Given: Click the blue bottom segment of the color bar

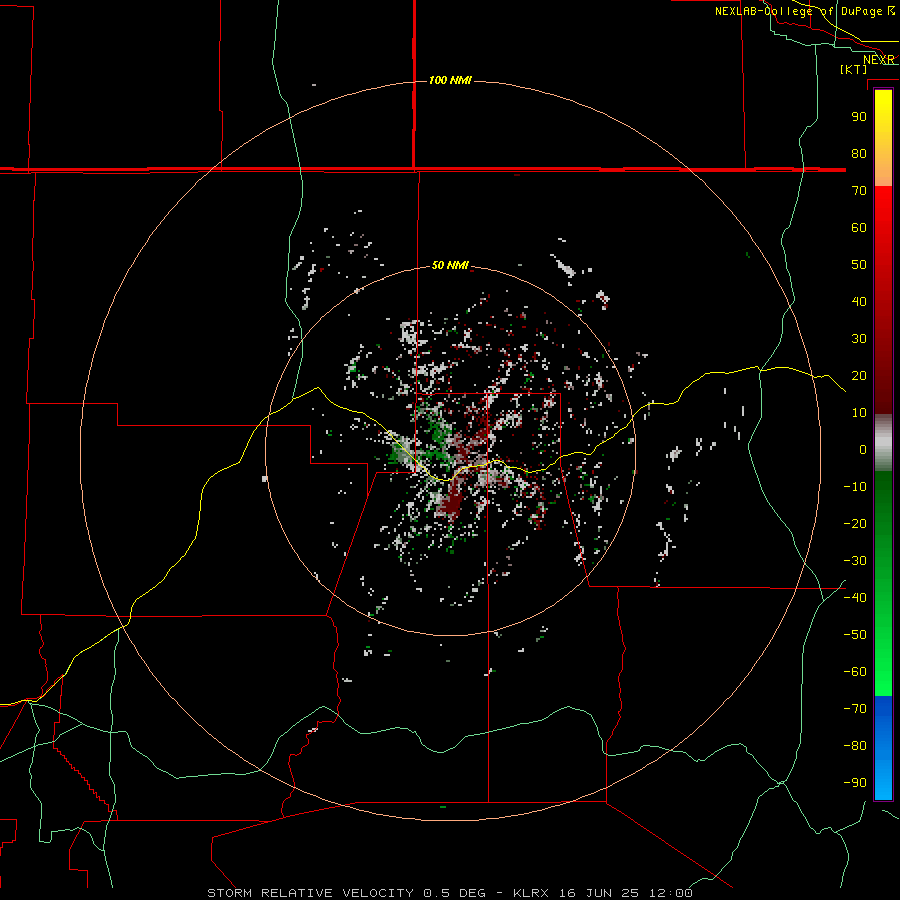Looking at the screenshot, I should (883, 748).
